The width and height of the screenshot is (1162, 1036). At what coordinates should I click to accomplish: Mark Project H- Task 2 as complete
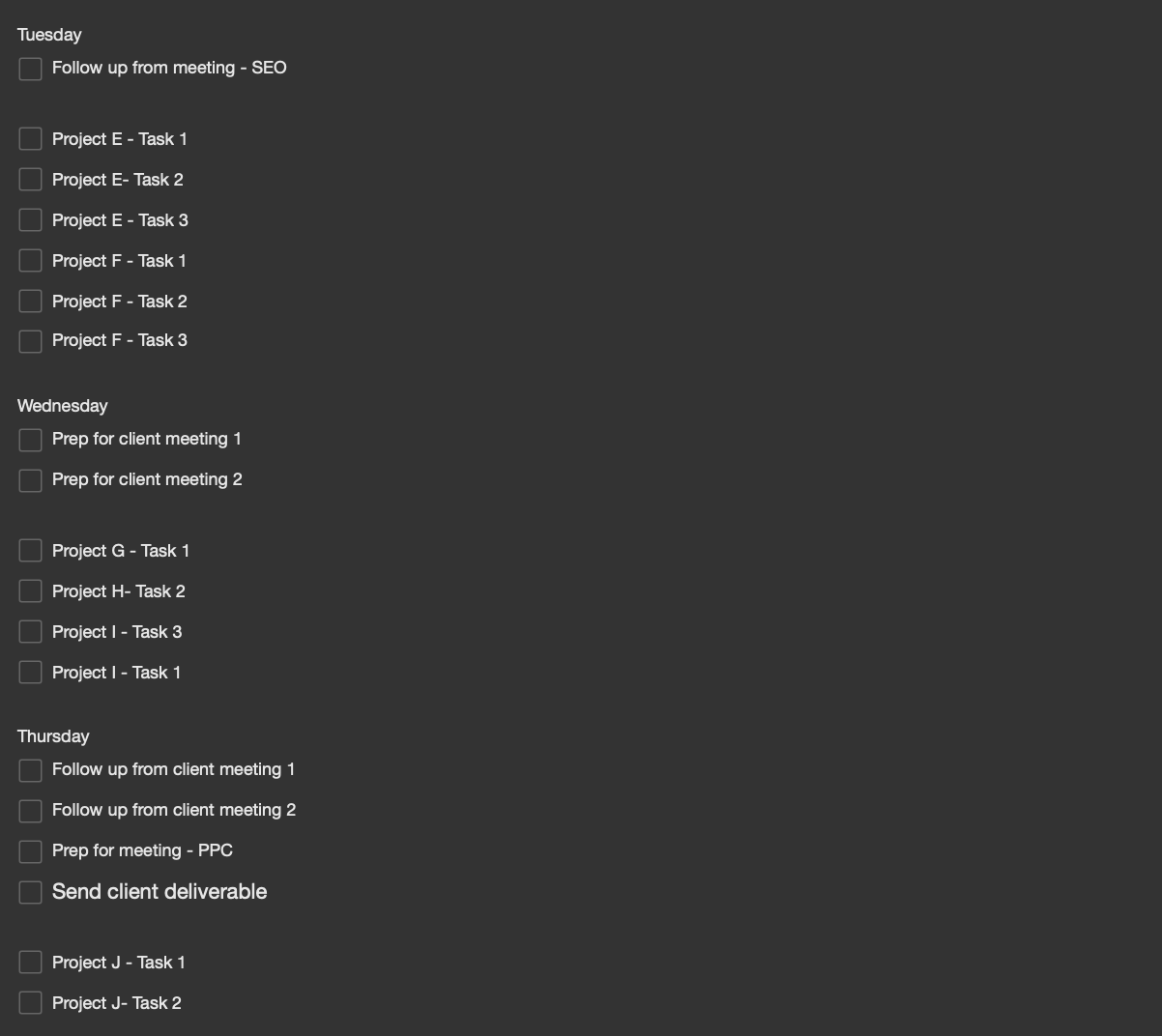30,591
